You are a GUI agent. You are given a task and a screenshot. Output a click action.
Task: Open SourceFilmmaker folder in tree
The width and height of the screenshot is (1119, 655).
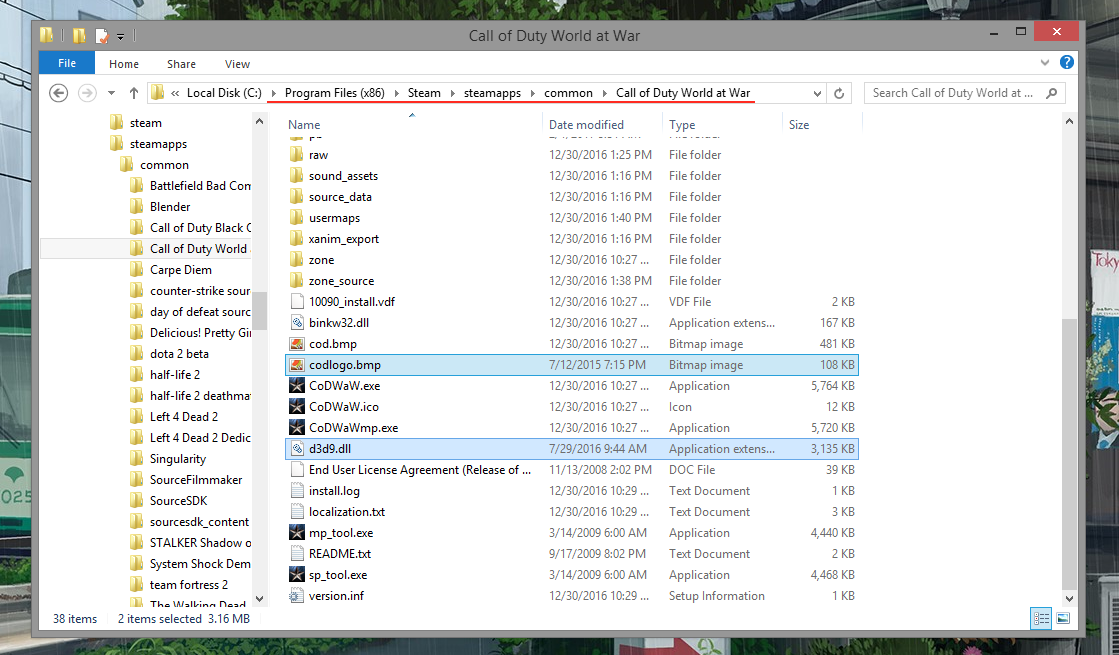pyautogui.click(x=196, y=479)
